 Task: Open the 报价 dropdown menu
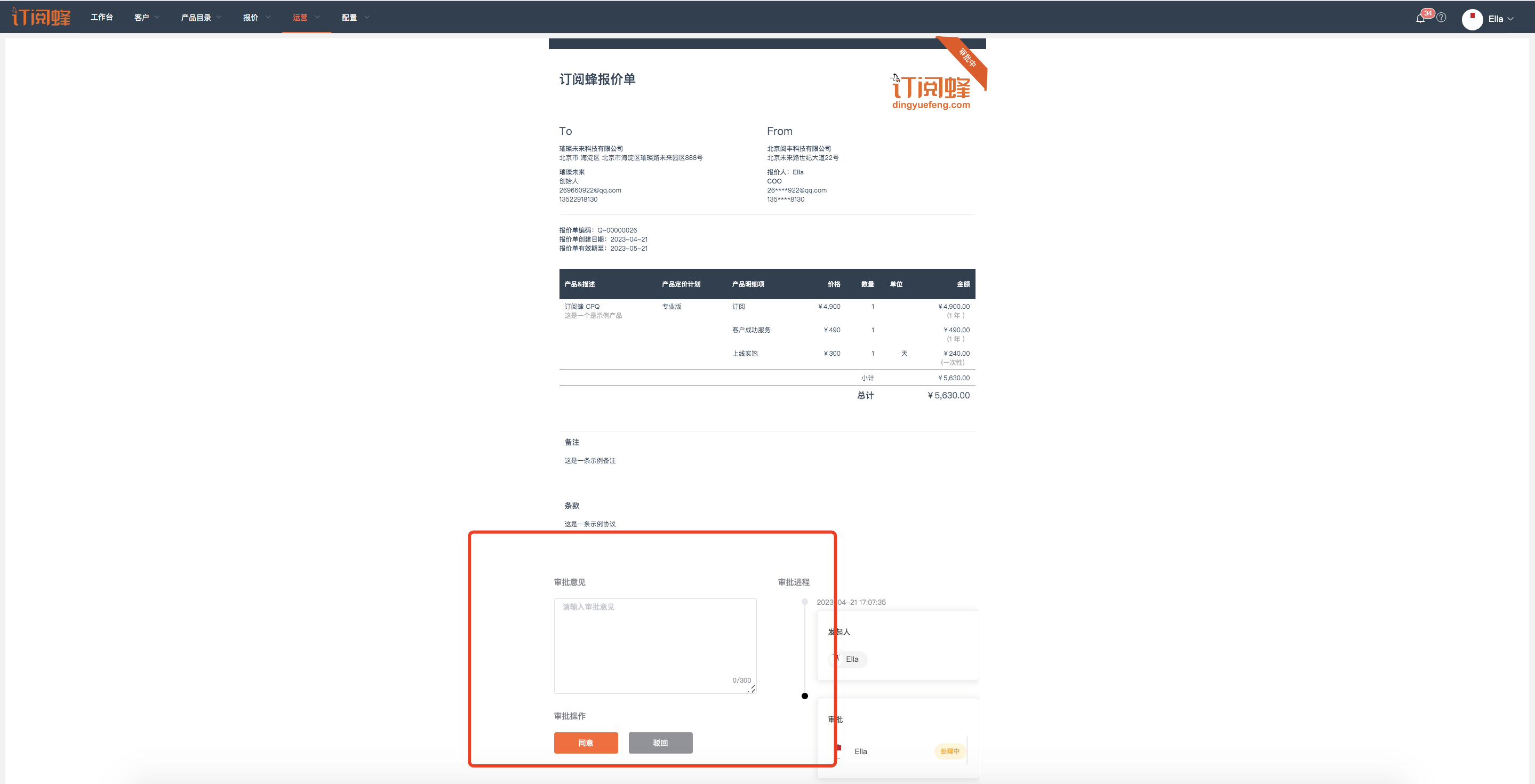[256, 17]
